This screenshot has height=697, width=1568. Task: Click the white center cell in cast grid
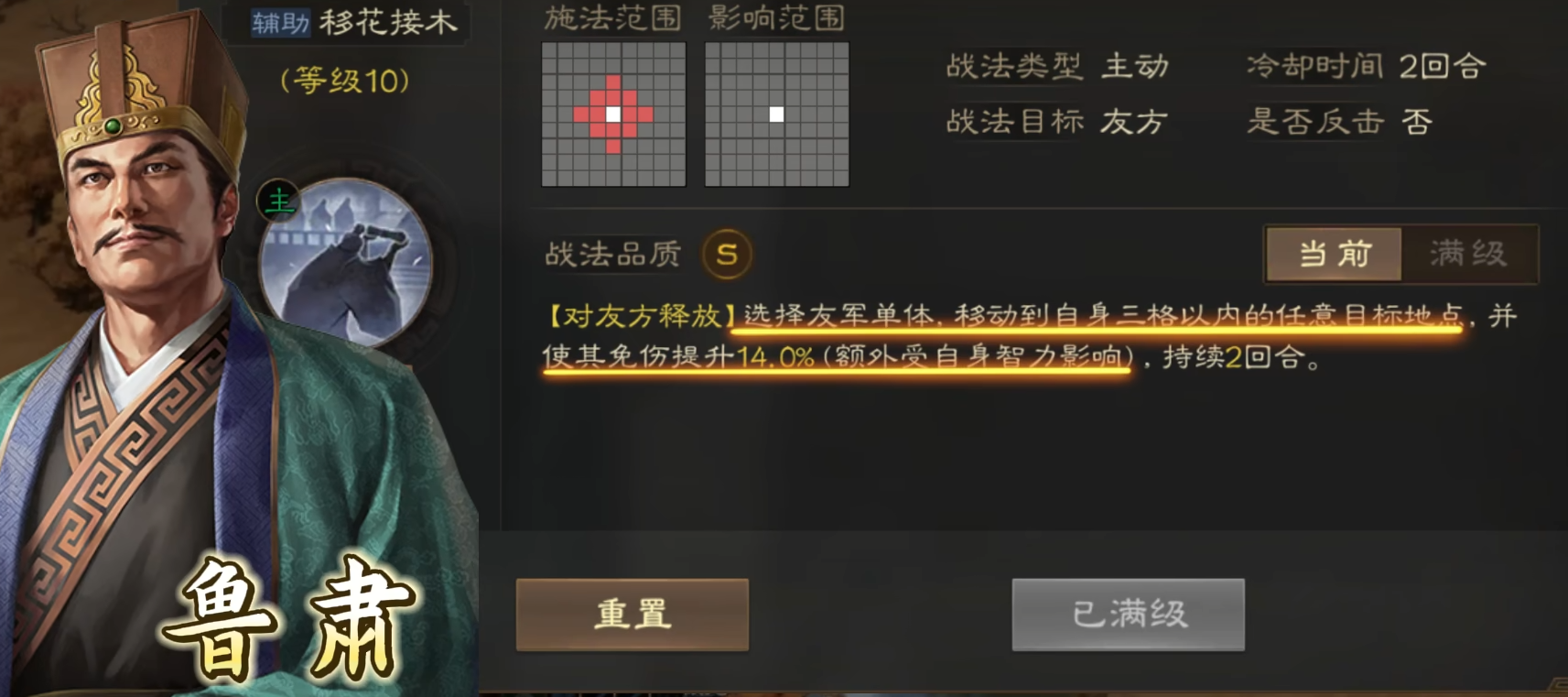[x=613, y=114]
